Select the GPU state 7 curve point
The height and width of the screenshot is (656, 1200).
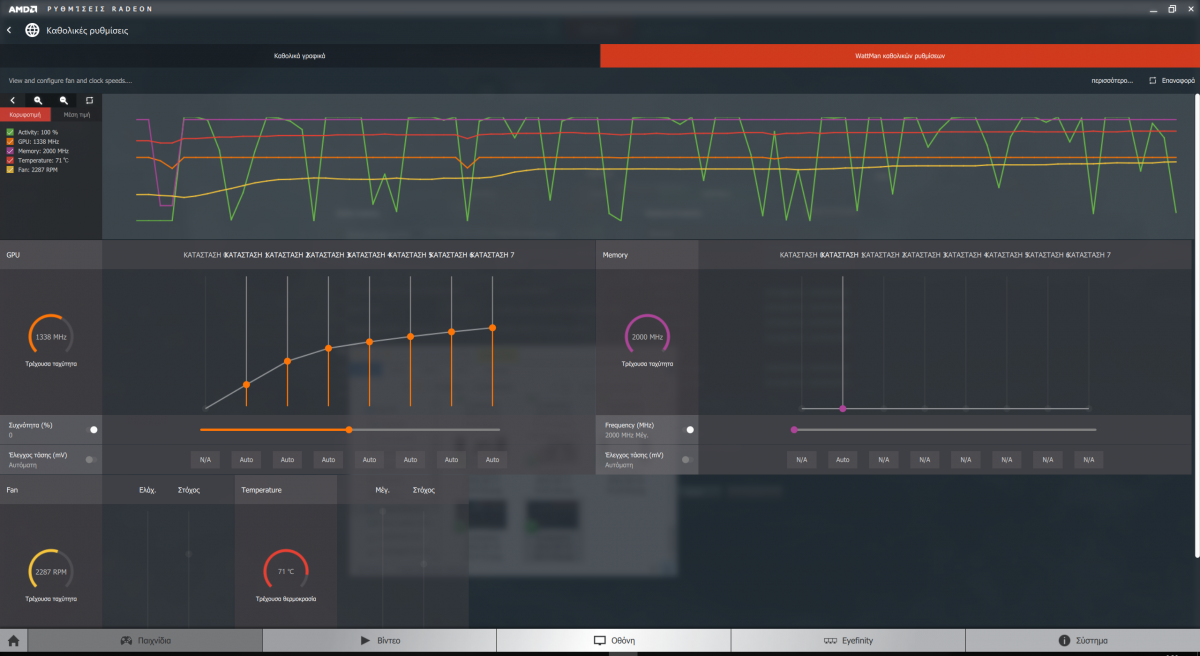tap(492, 327)
